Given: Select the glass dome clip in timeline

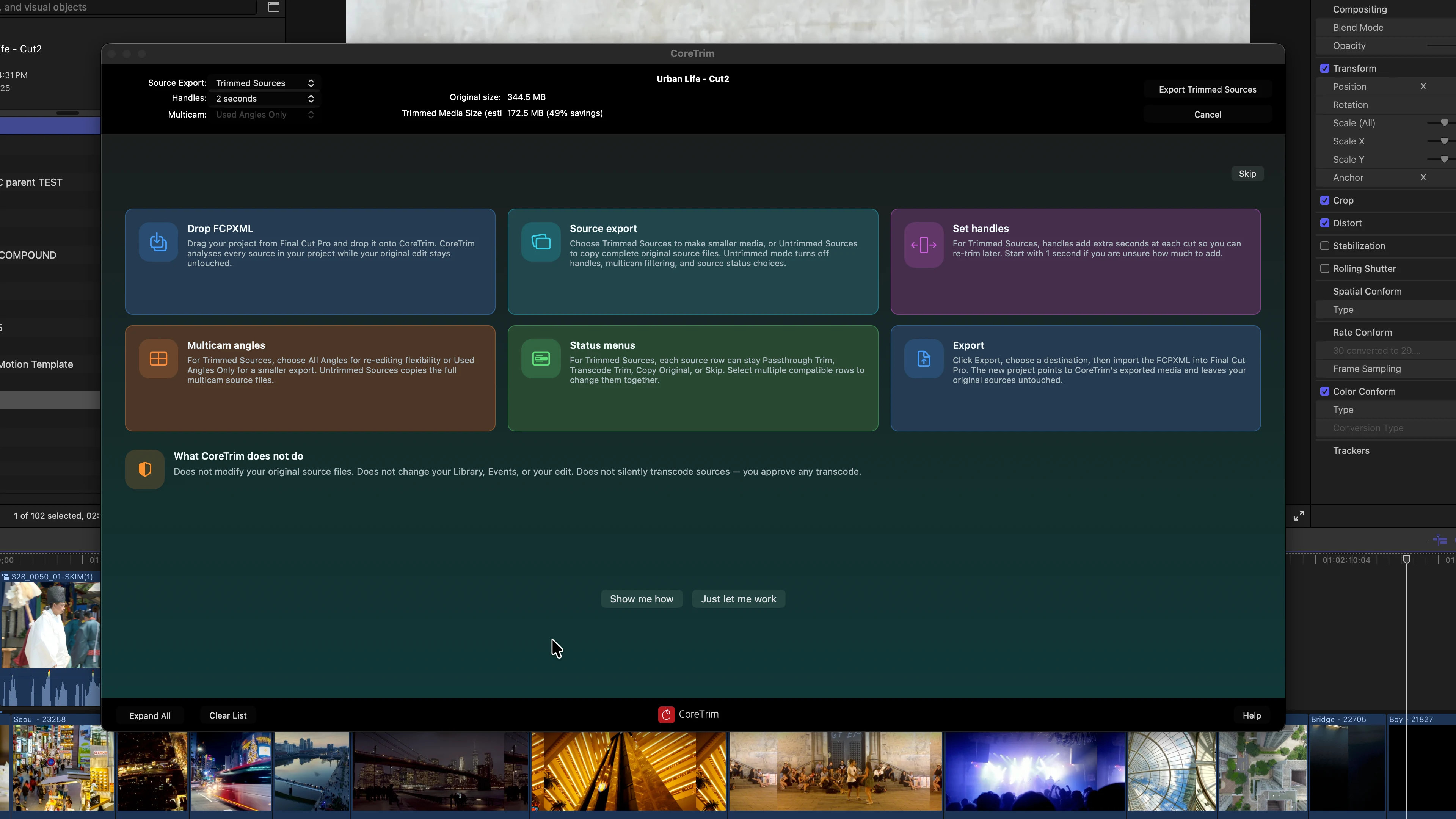Looking at the screenshot, I should click(1172, 772).
